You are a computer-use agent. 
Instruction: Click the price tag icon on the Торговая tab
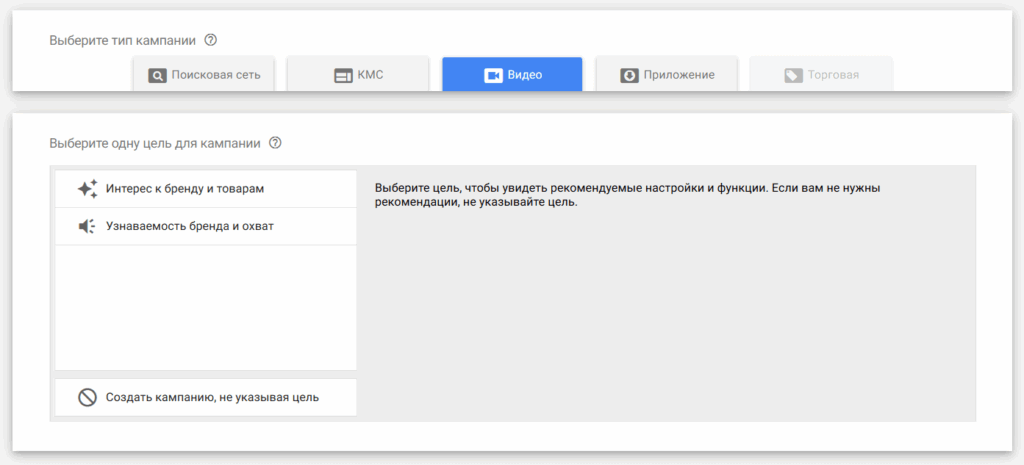(793, 76)
